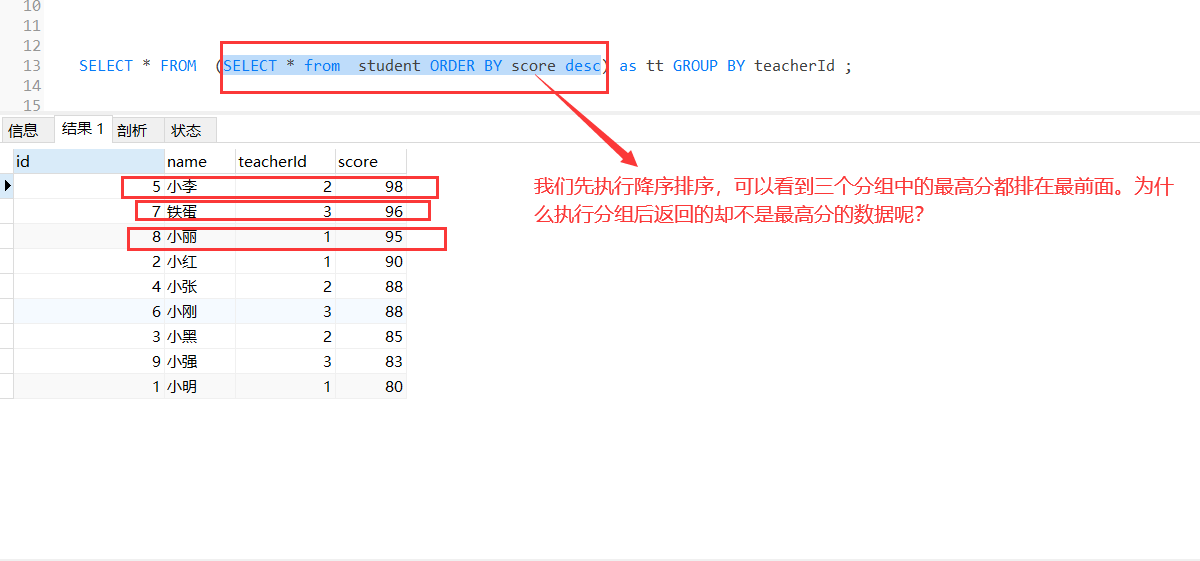Image resolution: width=1200 pixels, height=561 pixels.
Task: Select cell with name 铁蛋
Action: (x=199, y=211)
